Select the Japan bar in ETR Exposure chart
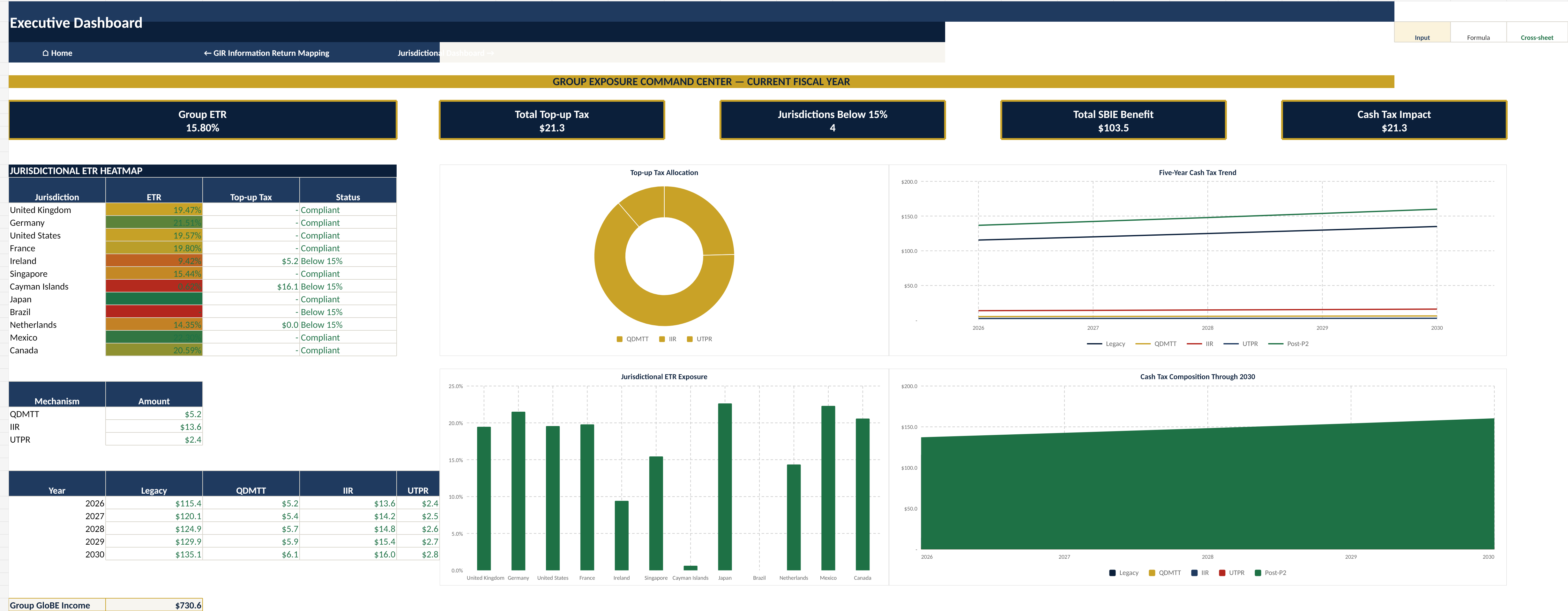The height and width of the screenshot is (611, 1568). click(x=725, y=487)
